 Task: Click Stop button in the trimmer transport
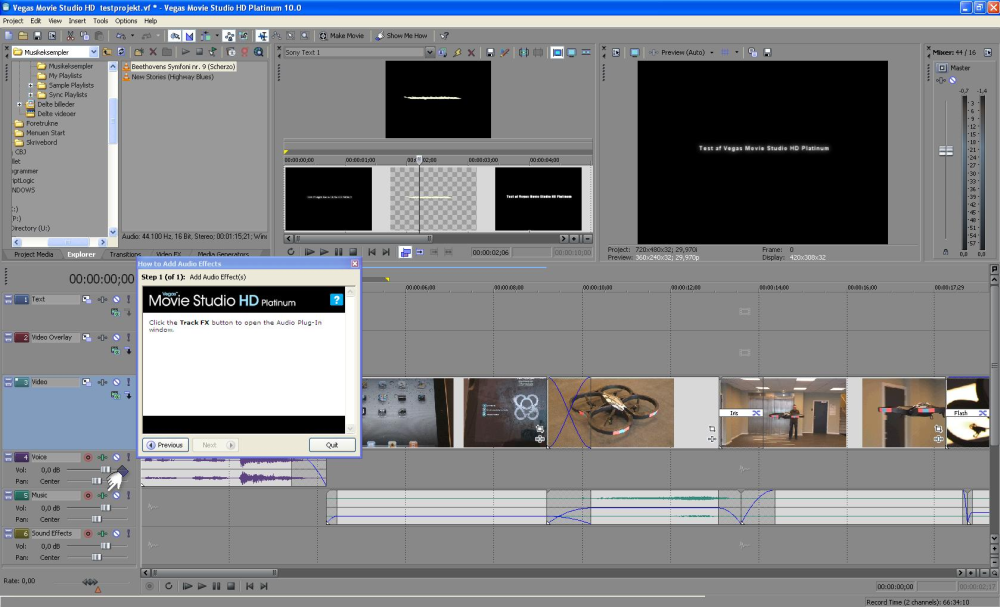[353, 252]
